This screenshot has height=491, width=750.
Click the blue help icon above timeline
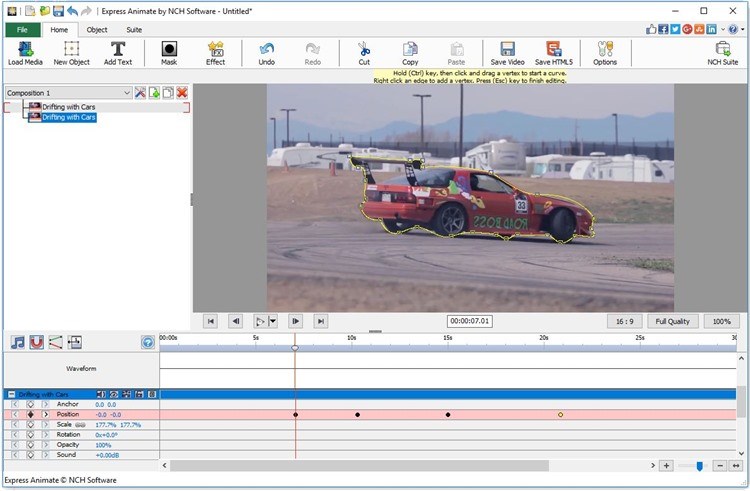tap(148, 342)
